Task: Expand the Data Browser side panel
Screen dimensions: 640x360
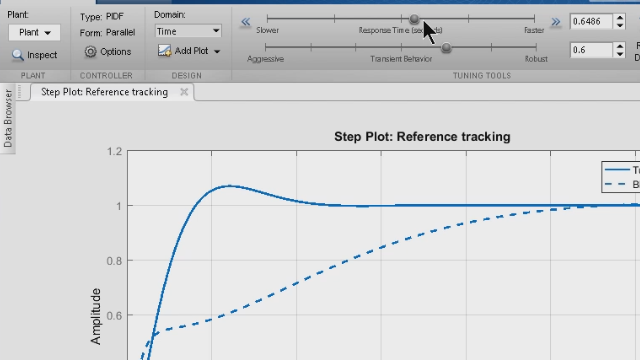Action: pyautogui.click(x=8, y=118)
